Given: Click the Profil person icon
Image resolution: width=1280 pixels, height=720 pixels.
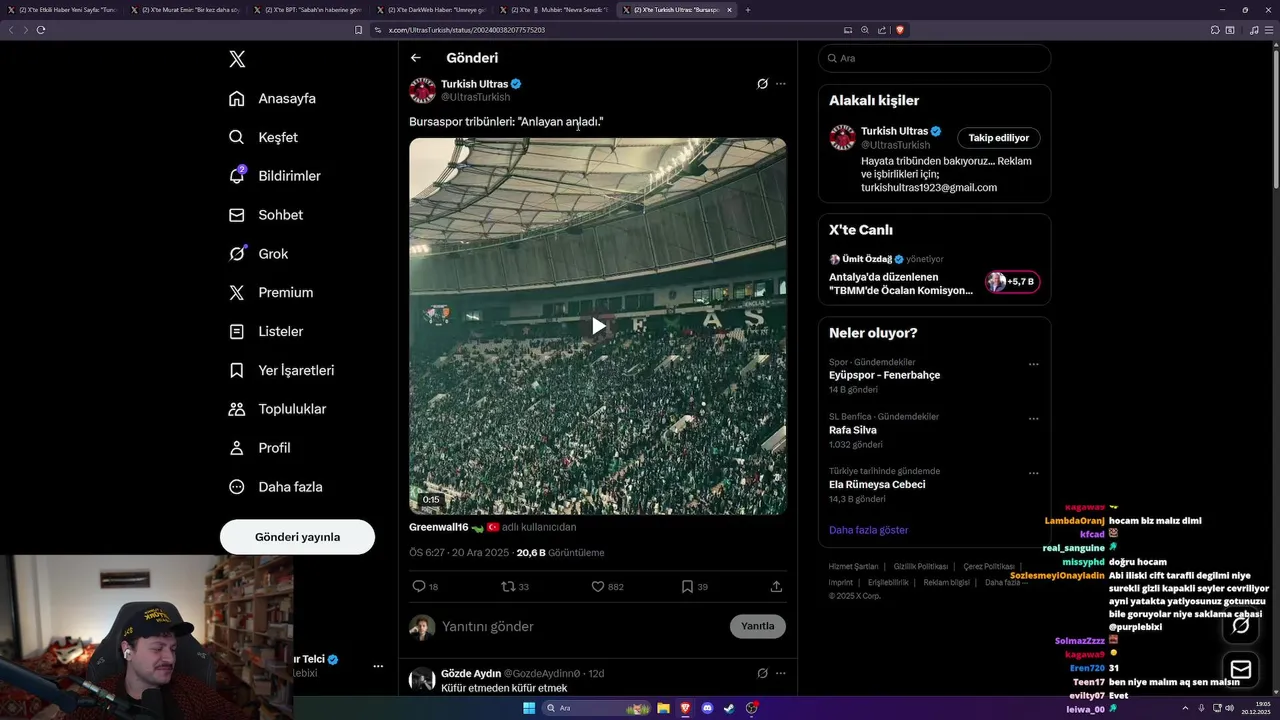Looking at the screenshot, I should coord(237,448).
